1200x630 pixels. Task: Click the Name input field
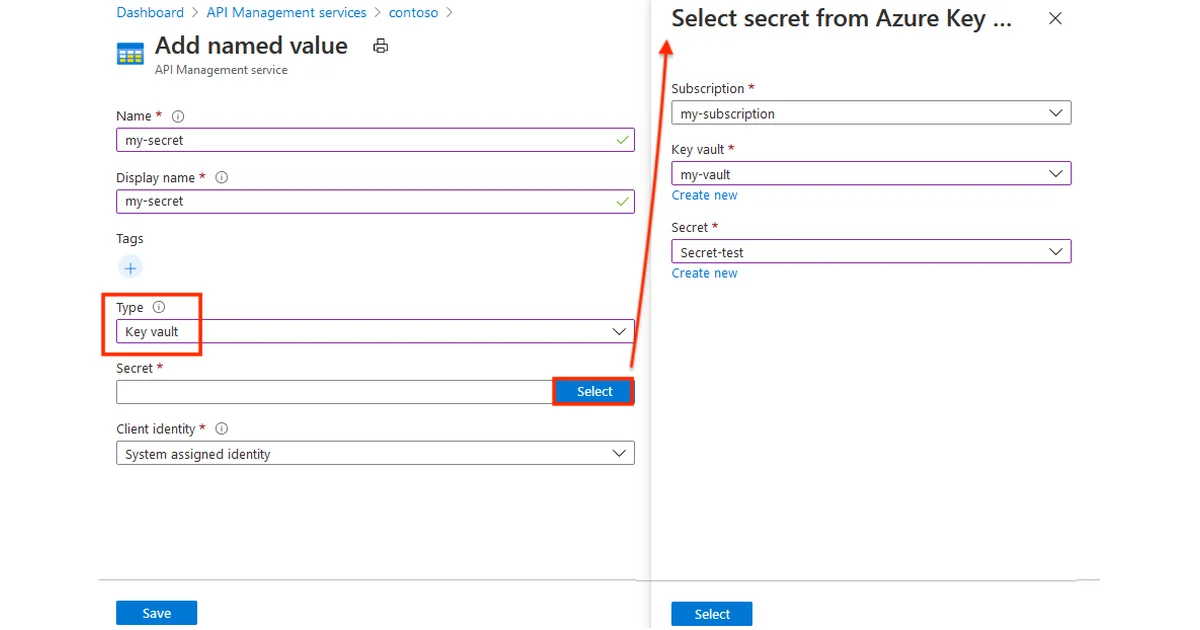(x=375, y=140)
